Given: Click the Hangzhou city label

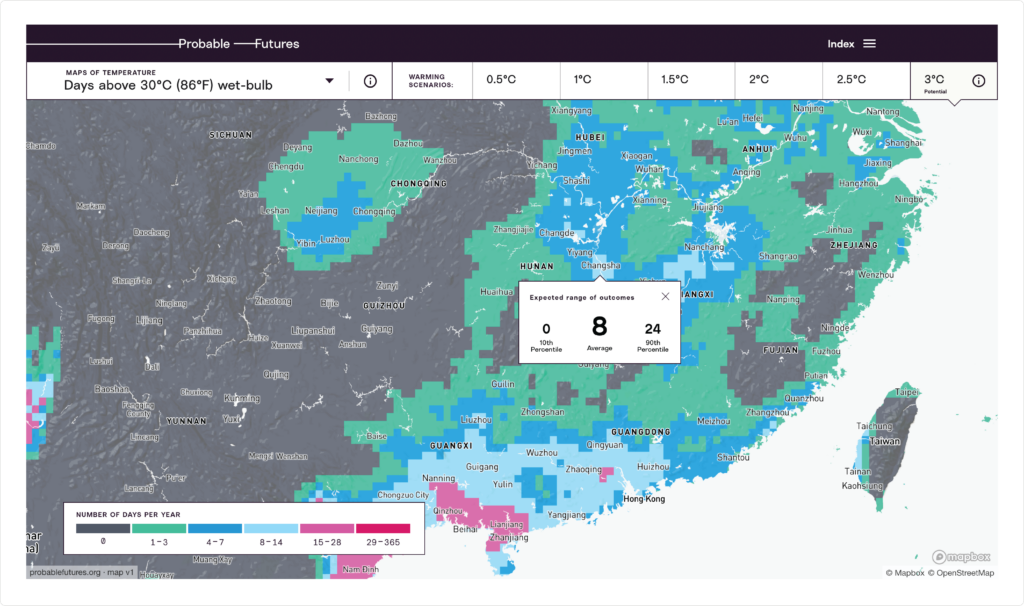Looking at the screenshot, I should pyautogui.click(x=859, y=183).
